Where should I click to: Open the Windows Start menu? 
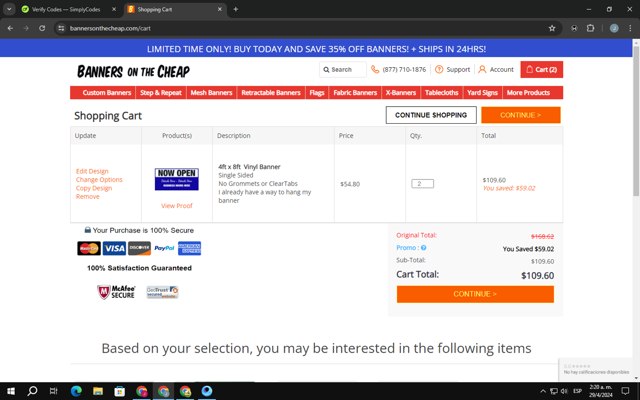[11, 391]
